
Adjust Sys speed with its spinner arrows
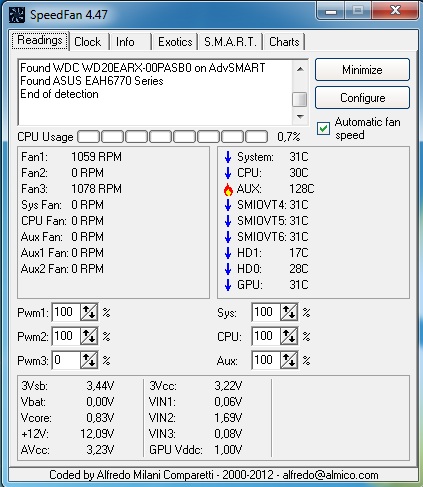coord(289,312)
